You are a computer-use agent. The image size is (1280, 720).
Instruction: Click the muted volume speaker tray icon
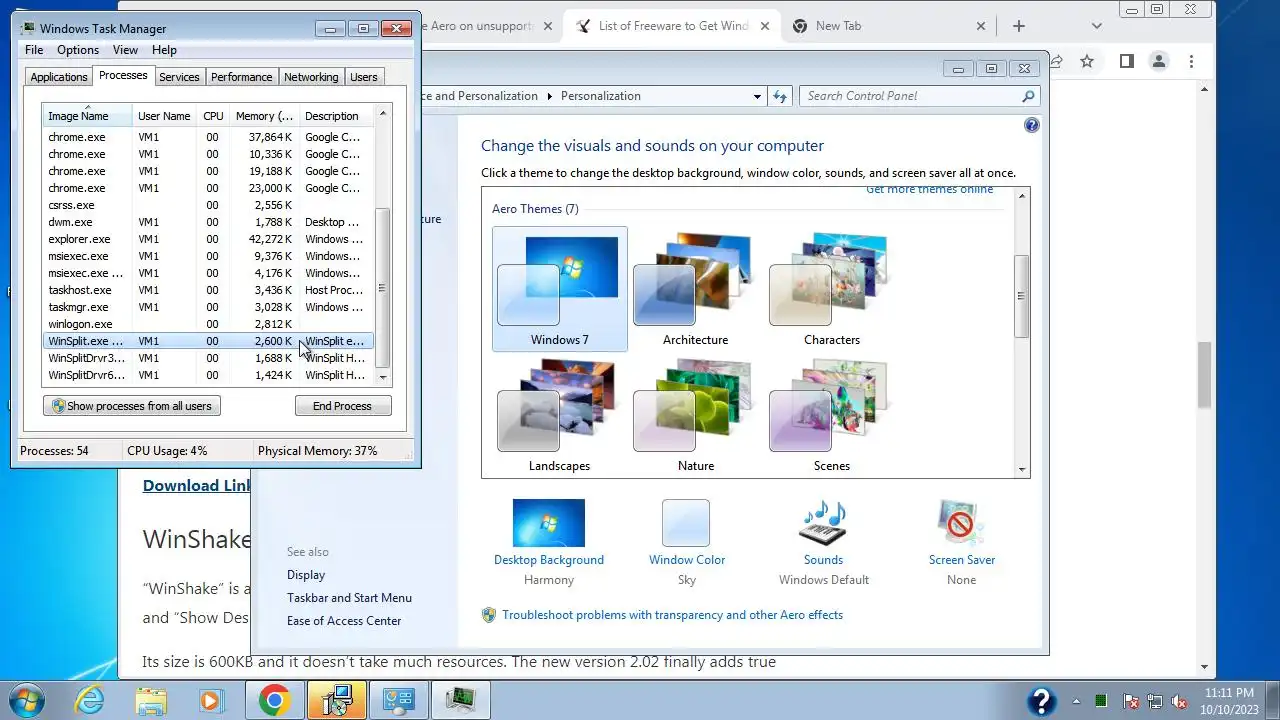tap(1179, 701)
